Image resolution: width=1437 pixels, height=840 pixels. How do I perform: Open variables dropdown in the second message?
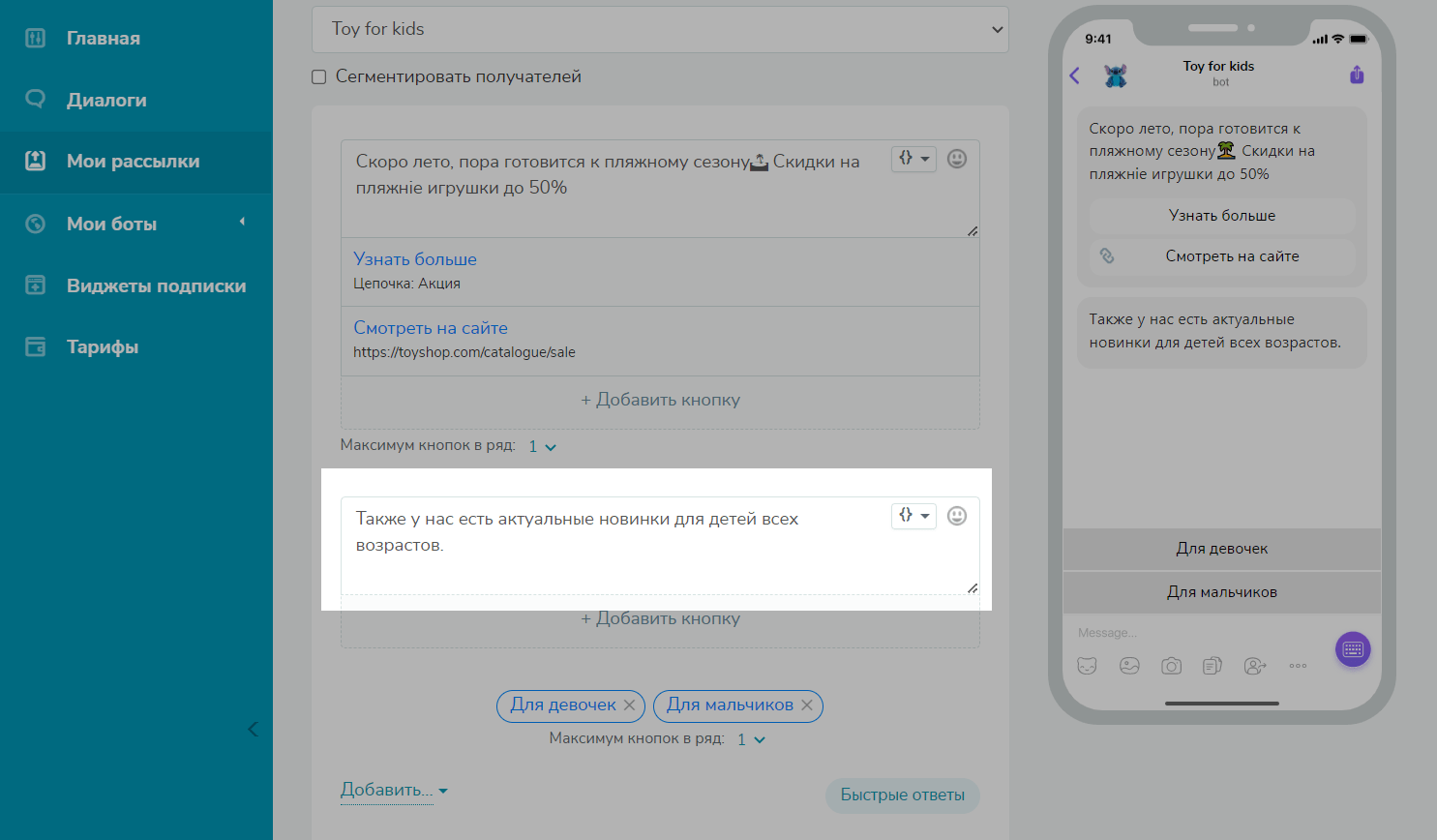click(913, 516)
